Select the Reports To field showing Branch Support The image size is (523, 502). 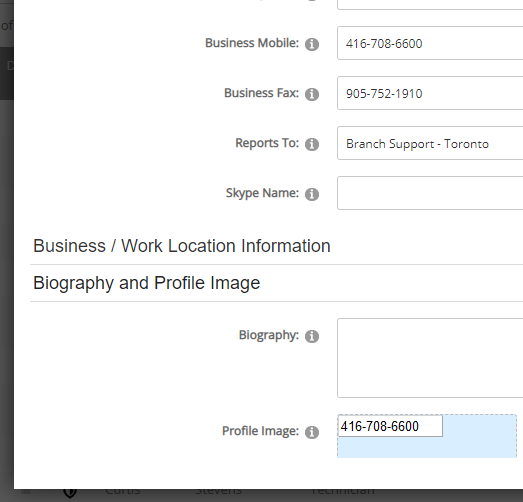pyautogui.click(x=430, y=143)
